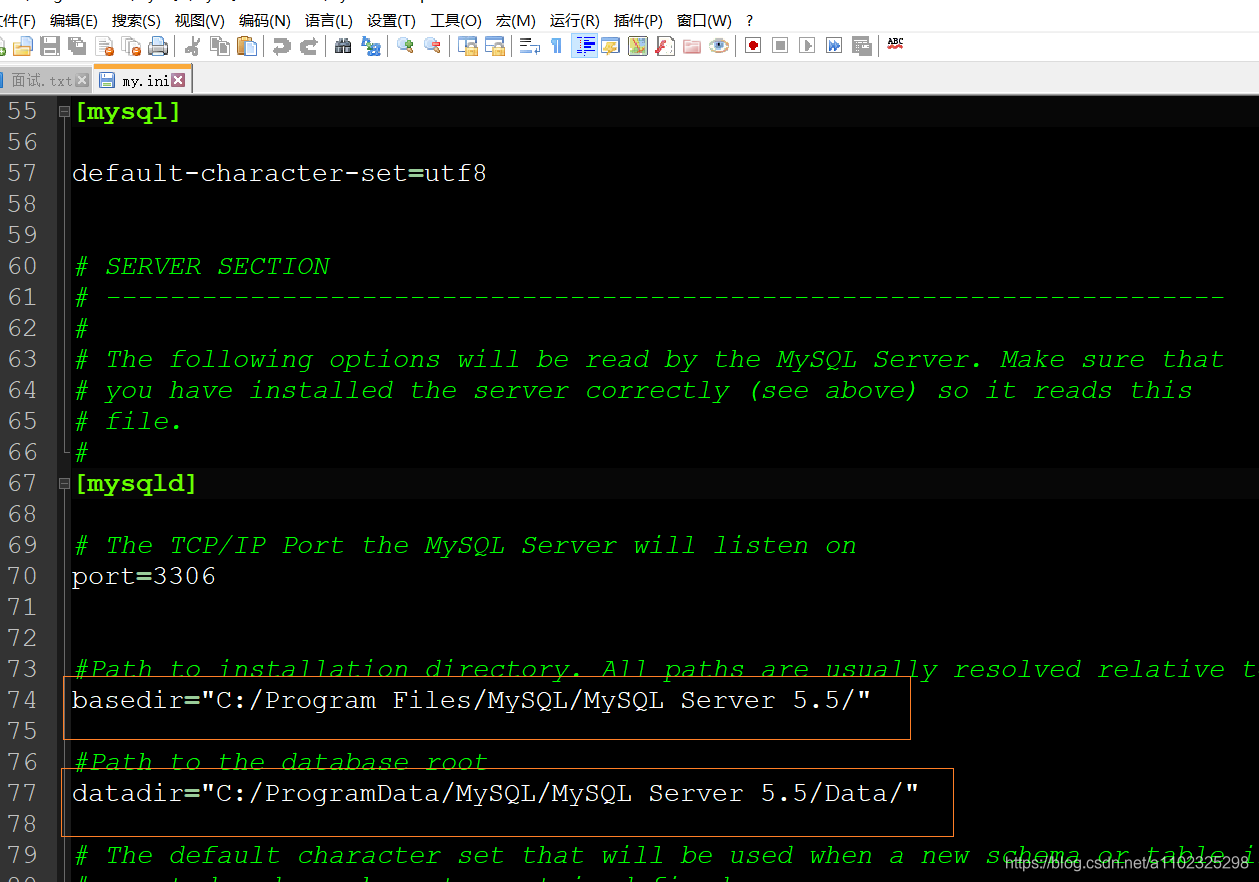
Task: Redo the last undone edit
Action: [x=309, y=46]
